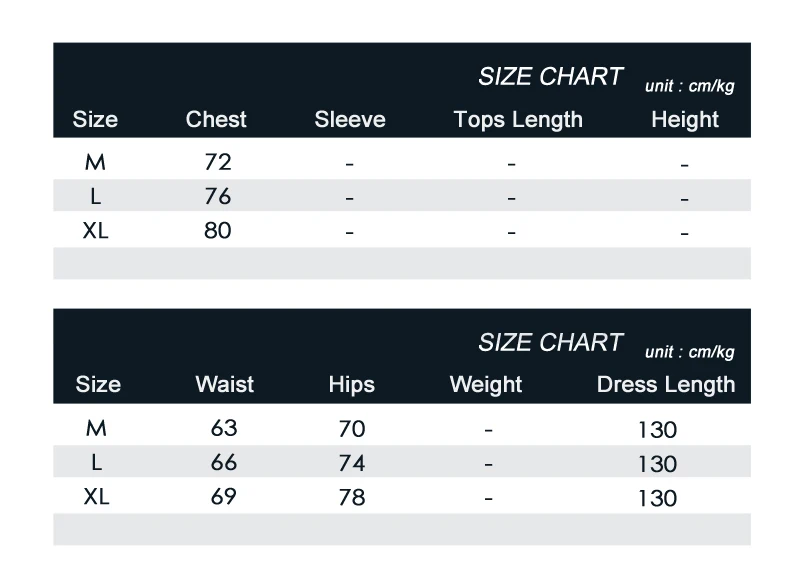Click the Chest column header
The height and width of the screenshot is (581, 800).
tap(216, 119)
